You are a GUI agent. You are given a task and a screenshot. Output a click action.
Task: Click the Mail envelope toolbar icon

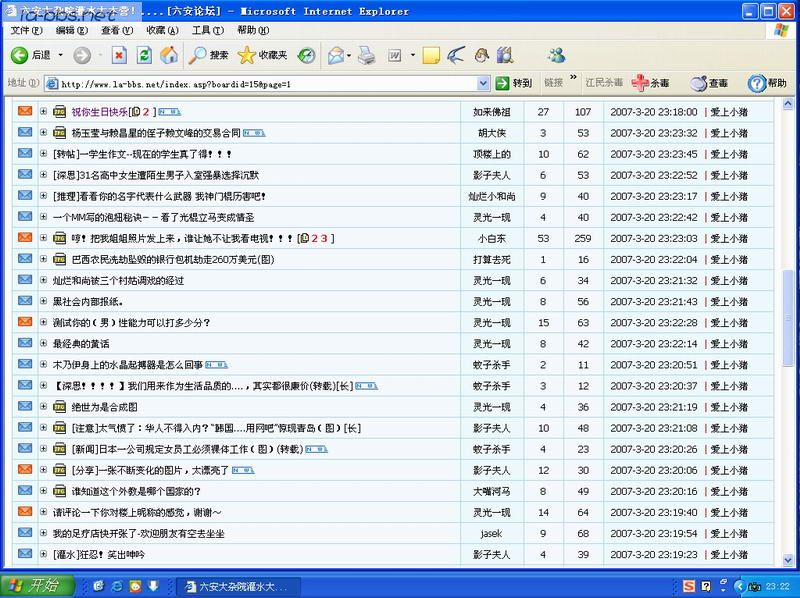336,55
